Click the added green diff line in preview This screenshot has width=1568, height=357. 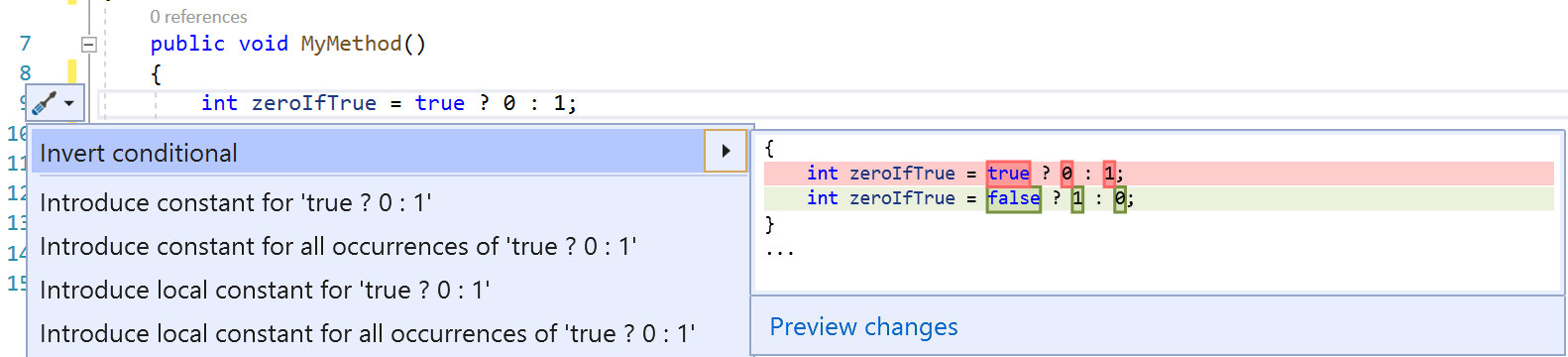[1159, 198]
